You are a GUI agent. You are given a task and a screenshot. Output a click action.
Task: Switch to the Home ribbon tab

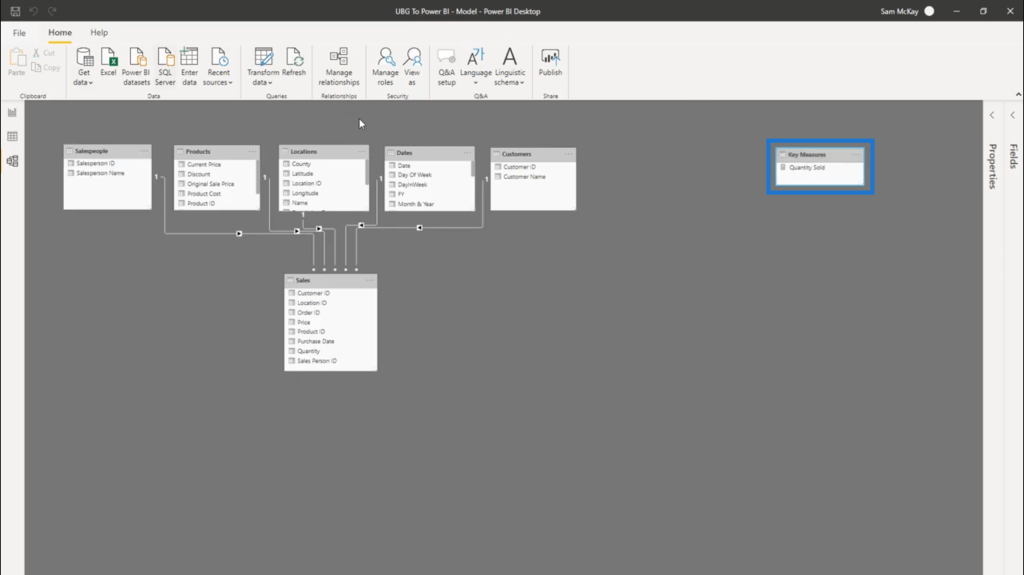tap(59, 33)
